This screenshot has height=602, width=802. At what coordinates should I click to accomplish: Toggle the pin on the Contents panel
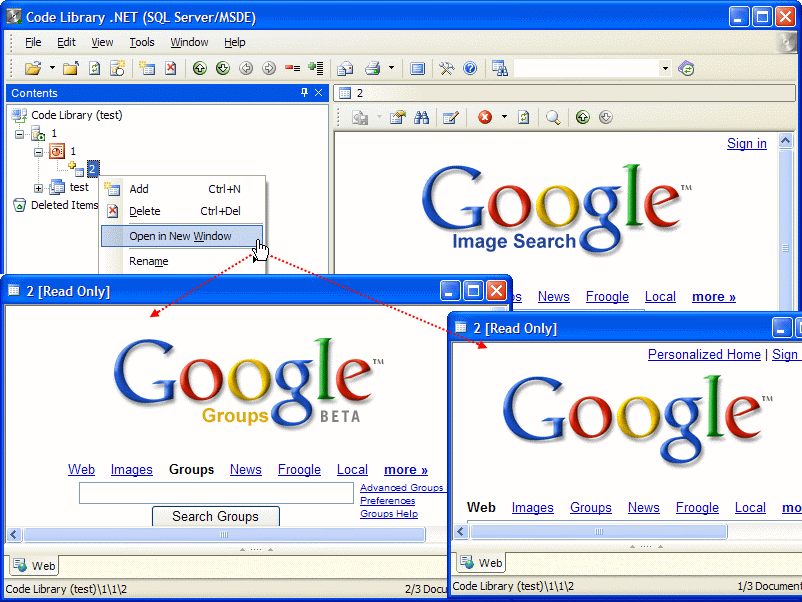304,93
